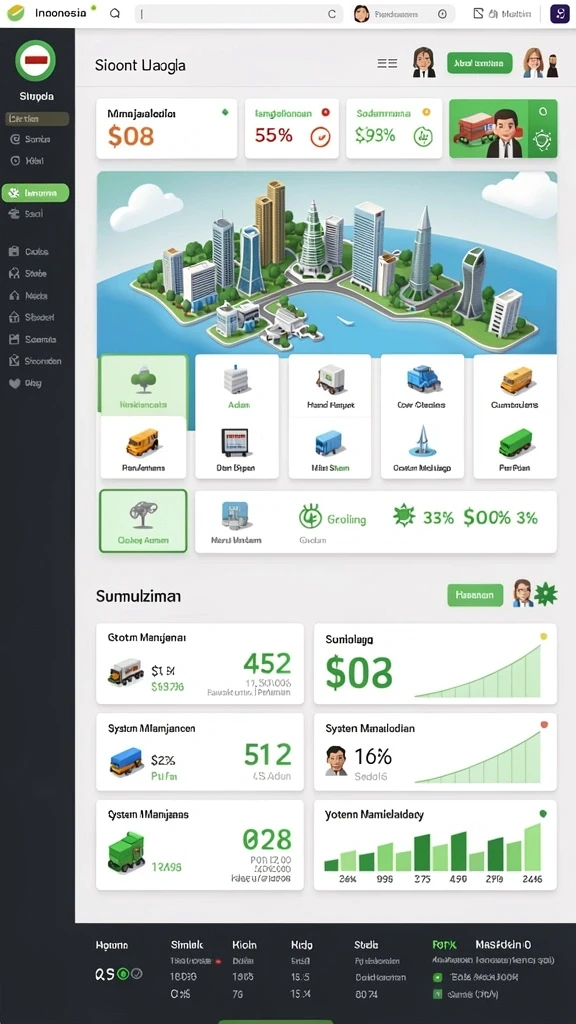This screenshot has width=576, height=1024.
Task: Click the green button in Sumulziman section
Action: [x=475, y=595]
